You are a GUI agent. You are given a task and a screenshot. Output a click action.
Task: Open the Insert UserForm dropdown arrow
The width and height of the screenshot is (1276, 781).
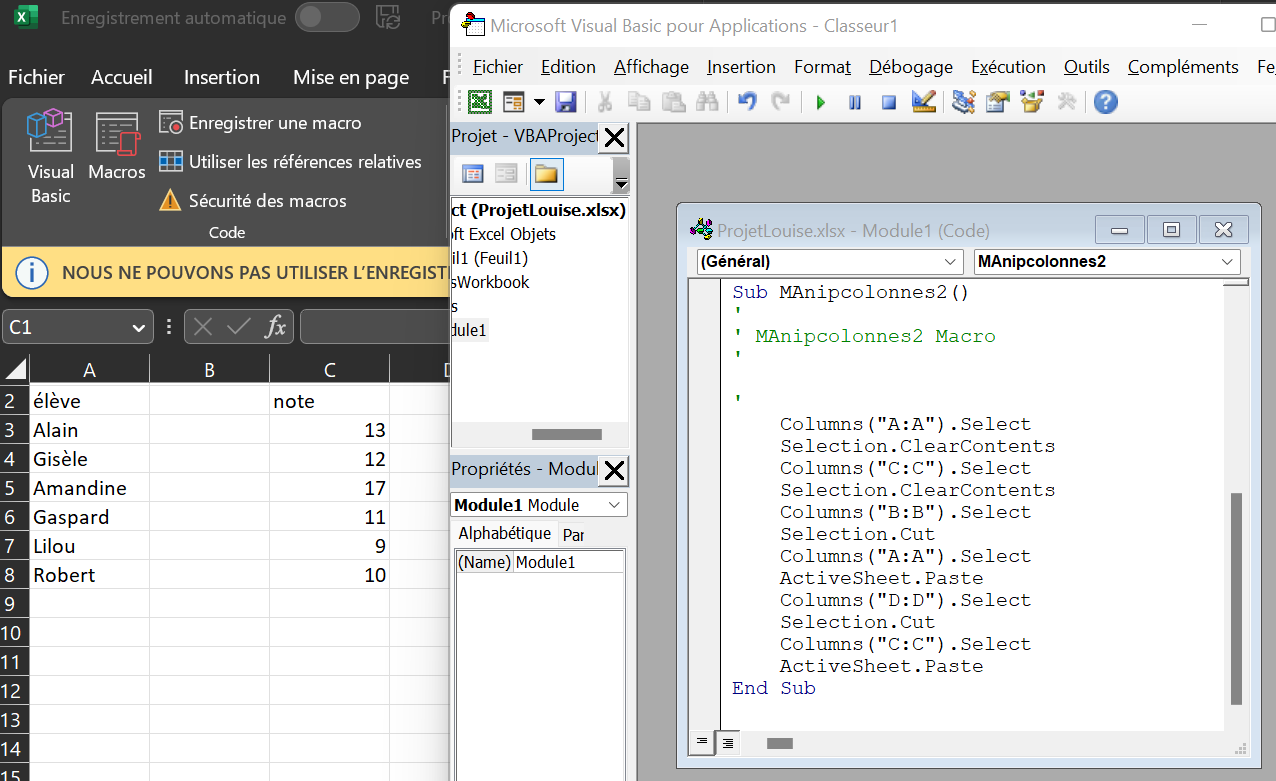(x=539, y=102)
